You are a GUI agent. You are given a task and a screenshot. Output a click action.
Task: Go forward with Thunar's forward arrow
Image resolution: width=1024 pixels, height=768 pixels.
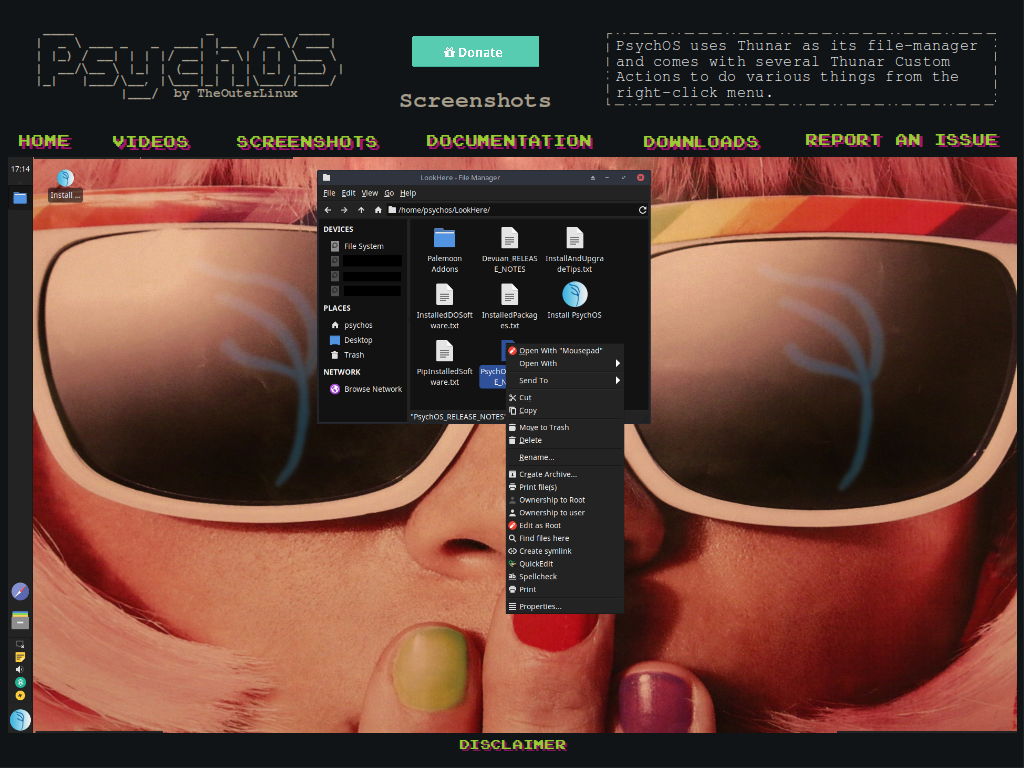click(344, 210)
